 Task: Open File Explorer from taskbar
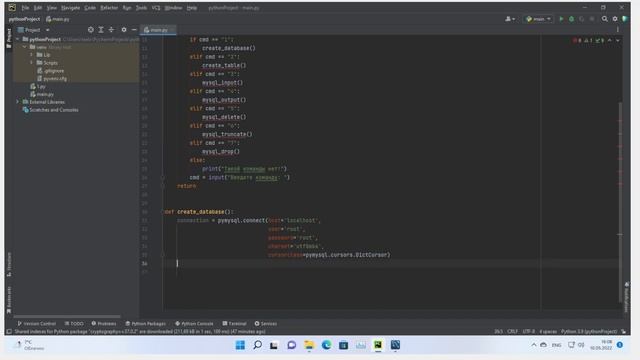click(x=309, y=345)
